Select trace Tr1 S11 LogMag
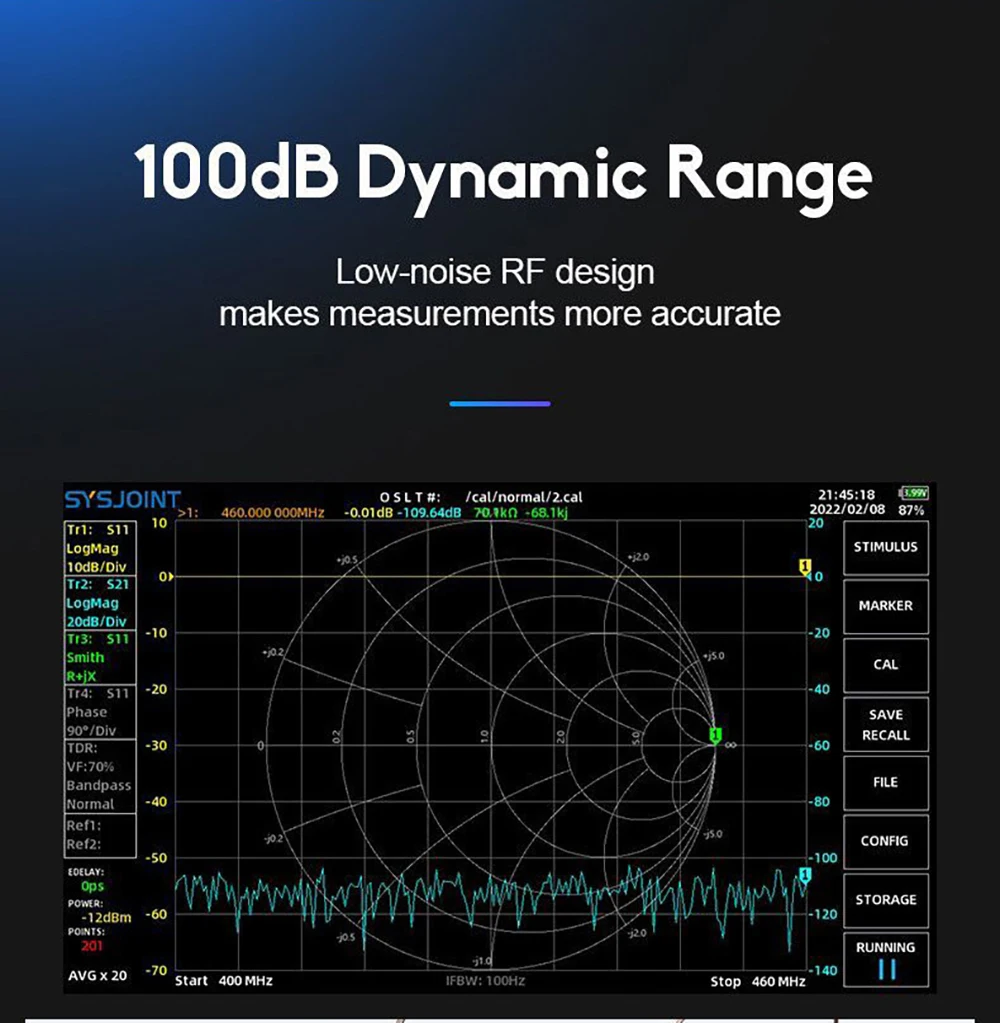Image resolution: width=1000 pixels, height=1023 pixels. click(x=100, y=548)
